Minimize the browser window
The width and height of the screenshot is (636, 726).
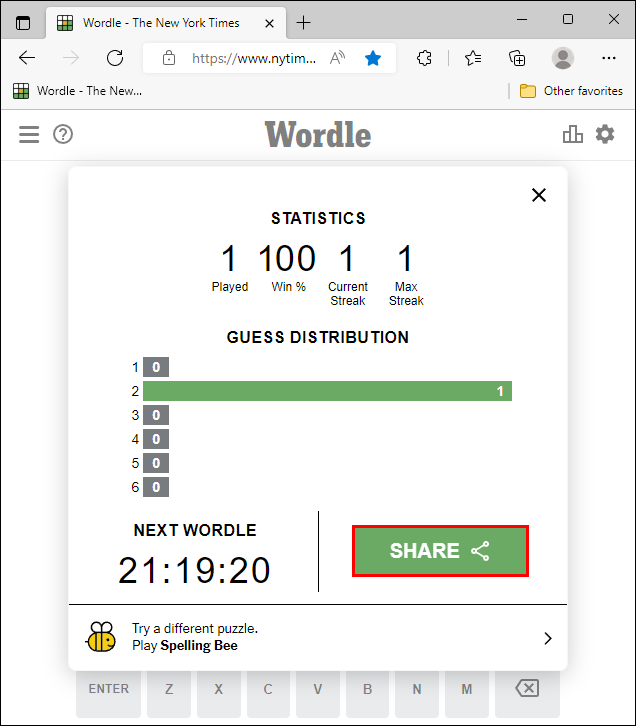pos(522,19)
